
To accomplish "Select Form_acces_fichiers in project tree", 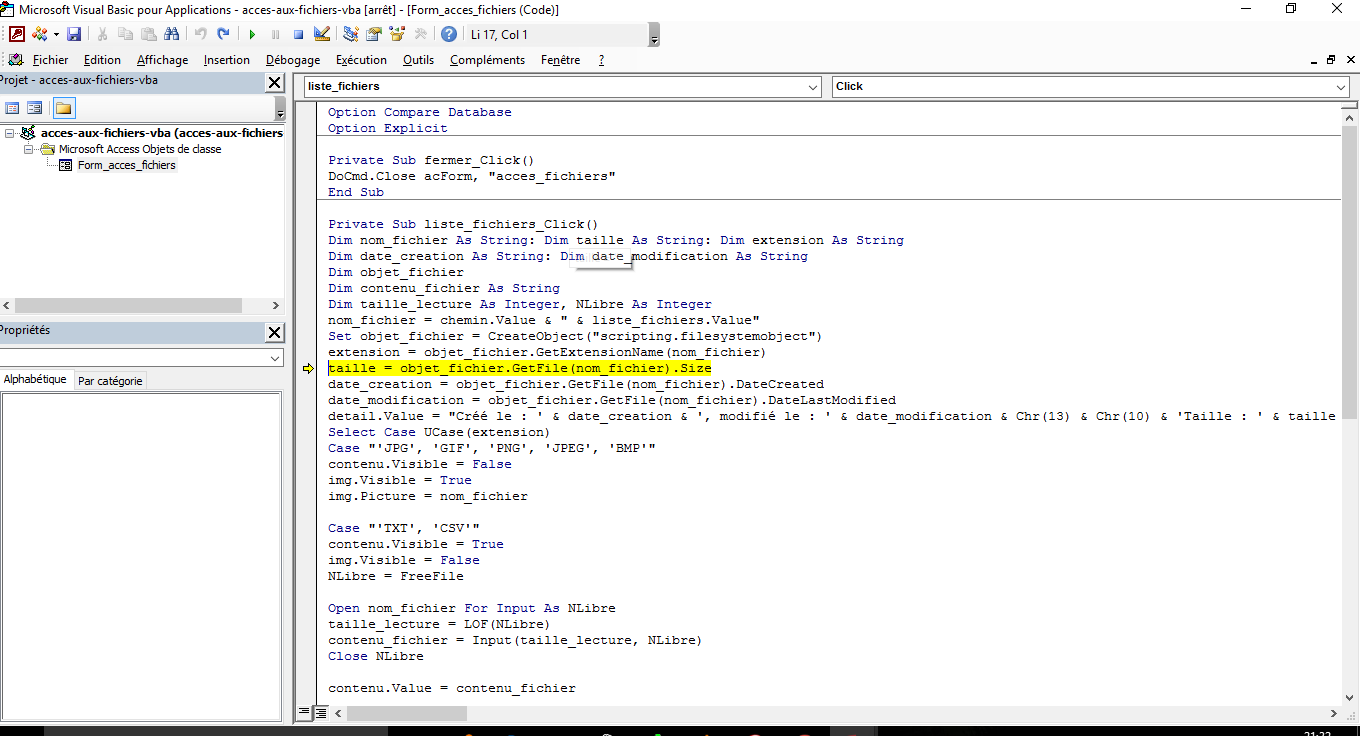I will (x=126, y=165).
